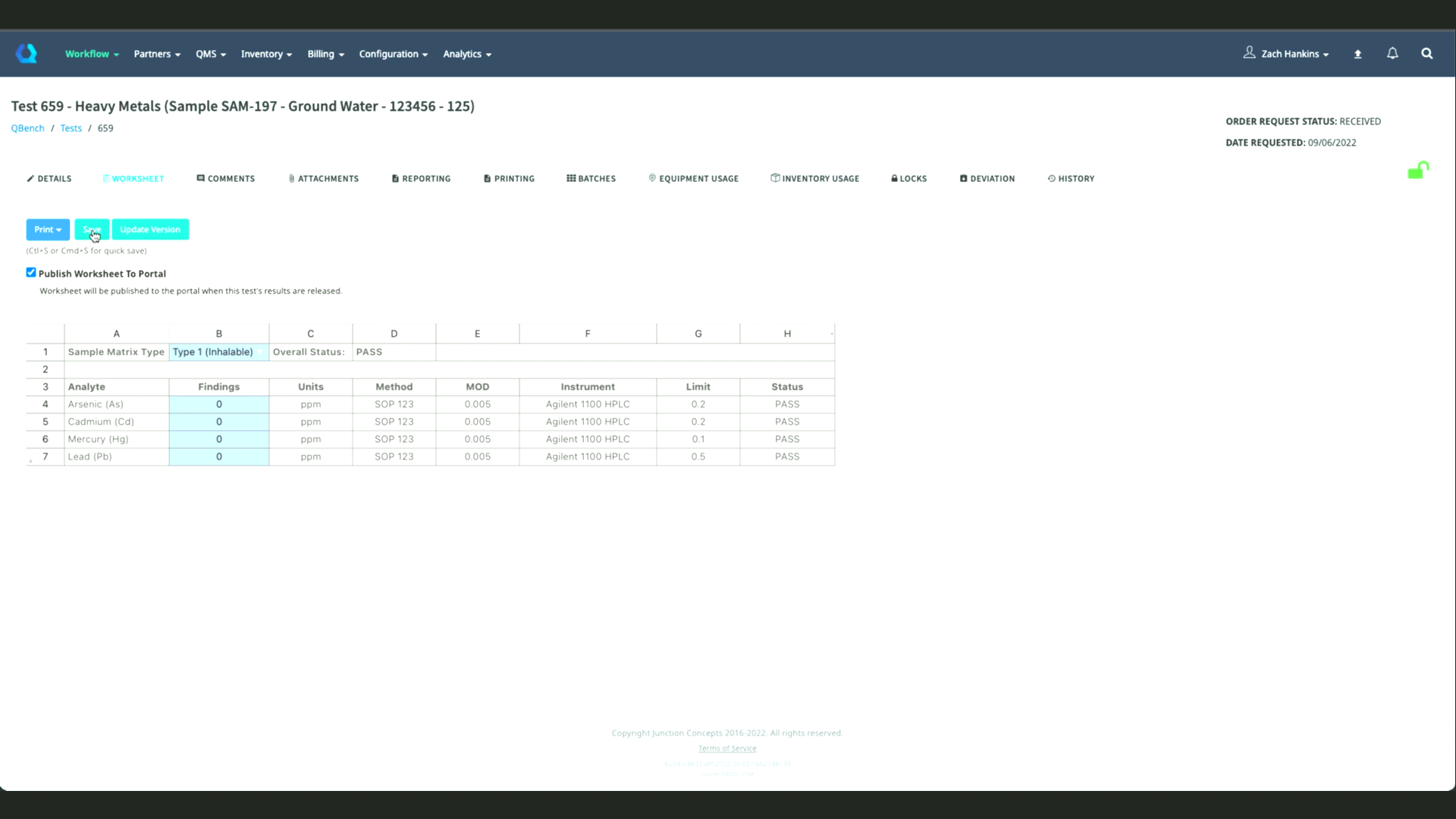Open the Equipment Usage tab

693,178
